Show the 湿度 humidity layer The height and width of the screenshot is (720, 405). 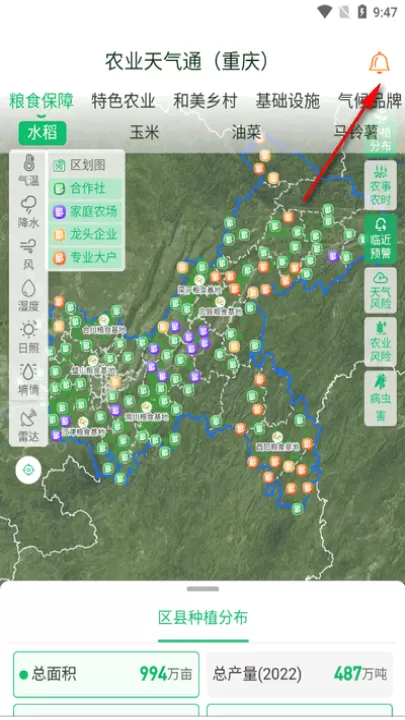point(28,296)
